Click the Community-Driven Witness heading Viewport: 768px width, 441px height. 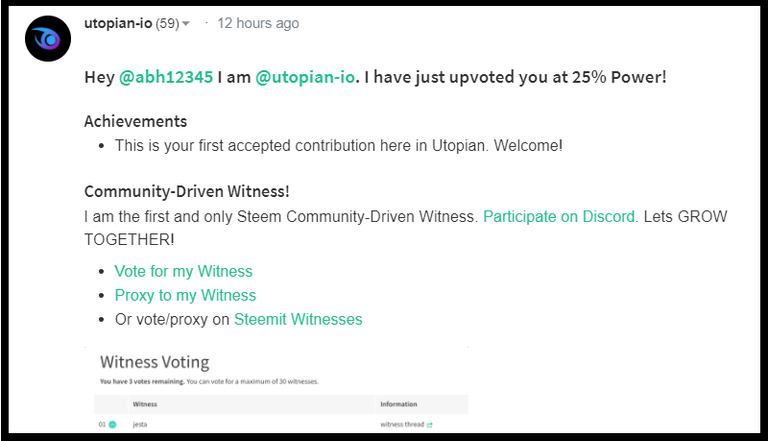click(x=187, y=191)
